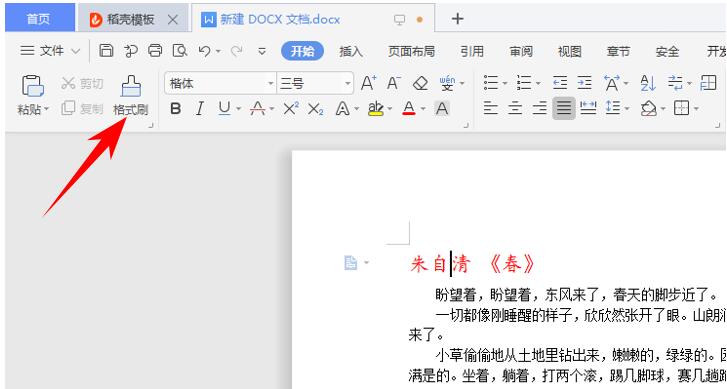Open the font color dropdown arrow
727x389 pixels.
point(423,109)
